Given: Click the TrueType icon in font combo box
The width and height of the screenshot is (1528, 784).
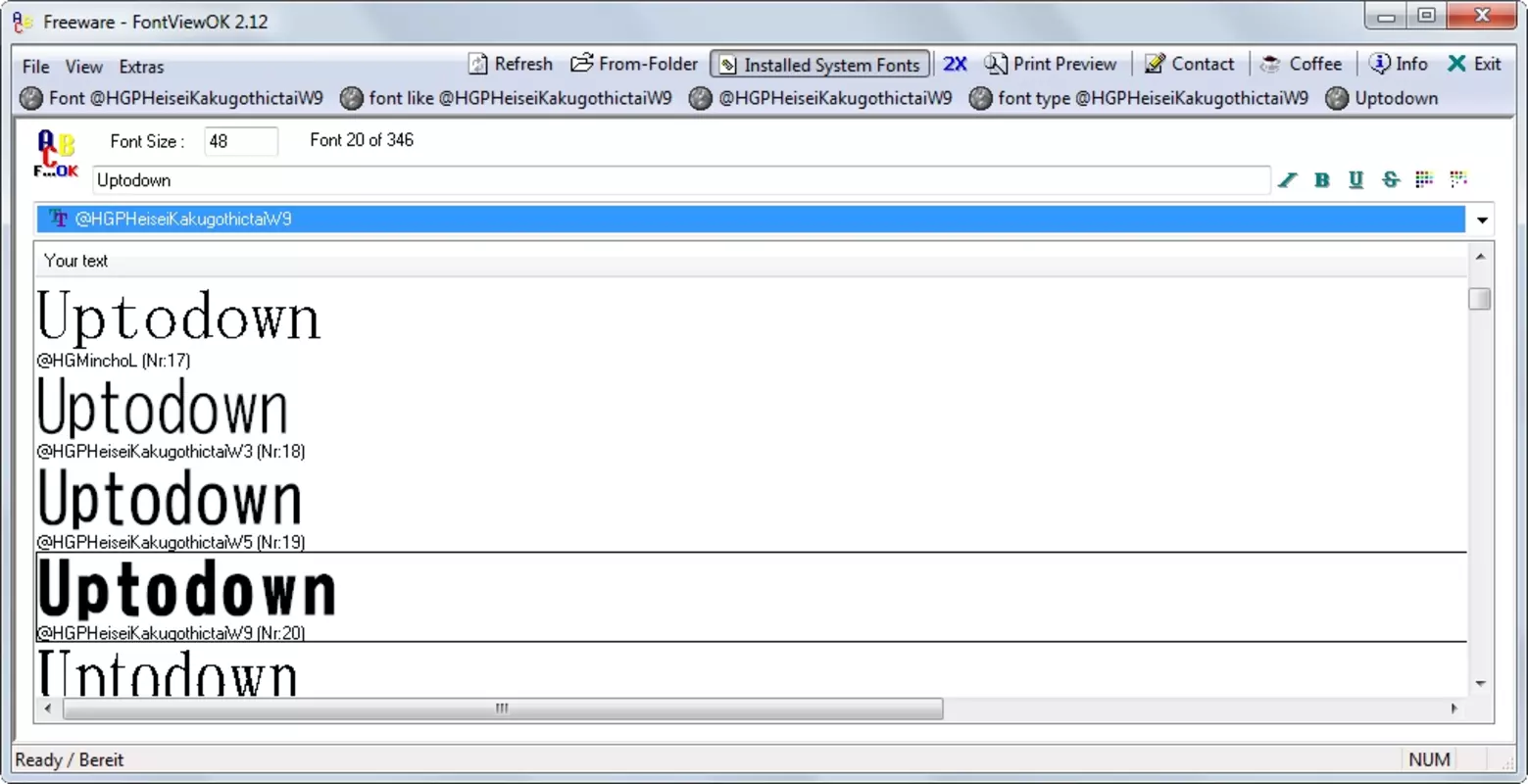Looking at the screenshot, I should (x=58, y=219).
